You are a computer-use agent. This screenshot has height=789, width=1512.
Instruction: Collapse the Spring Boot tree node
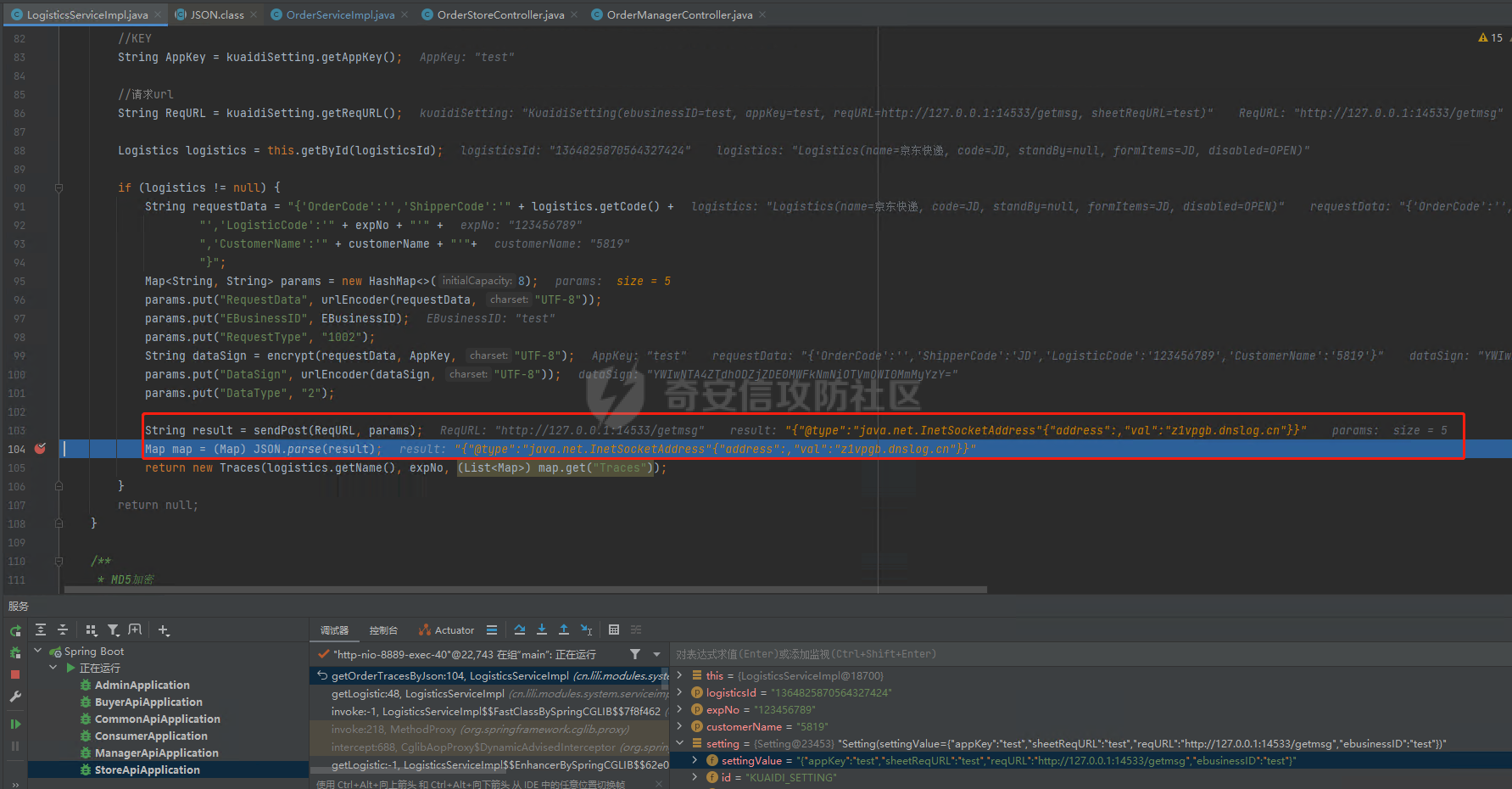click(x=38, y=651)
